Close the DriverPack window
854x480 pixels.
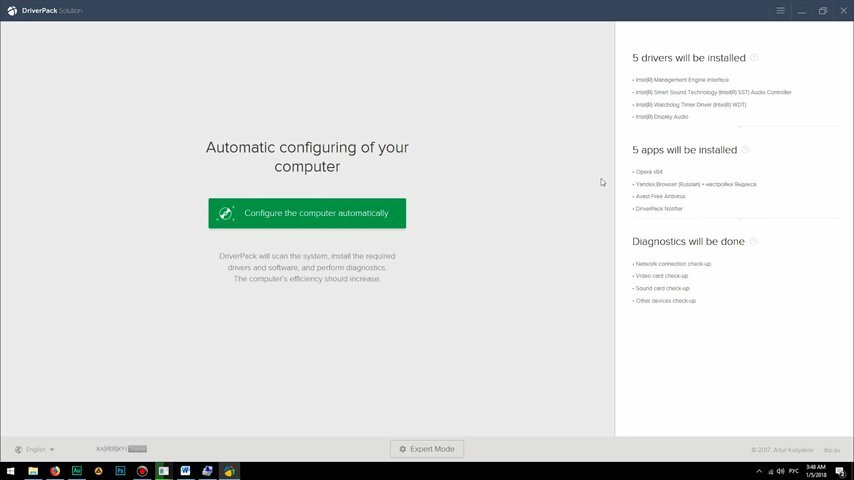(x=844, y=10)
